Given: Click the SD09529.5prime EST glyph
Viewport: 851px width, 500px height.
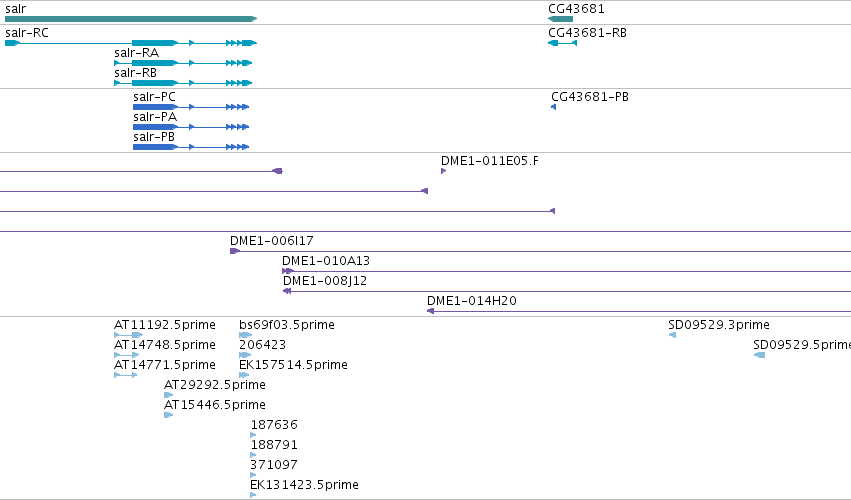Looking at the screenshot, I should [x=759, y=355].
